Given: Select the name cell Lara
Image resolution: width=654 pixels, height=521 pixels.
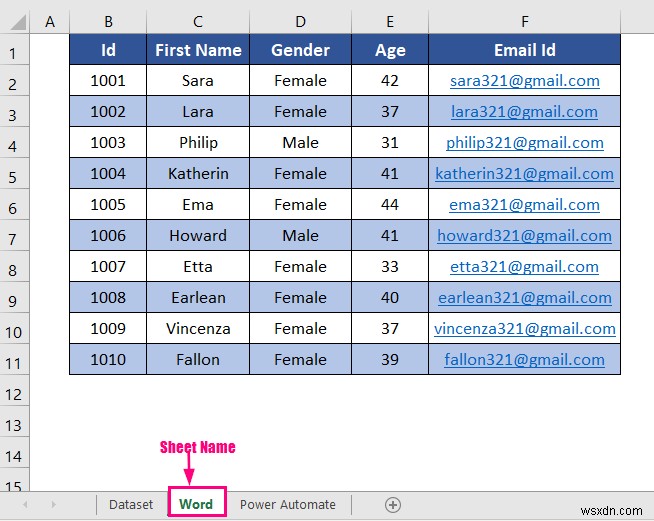Looking at the screenshot, I should [198, 111].
